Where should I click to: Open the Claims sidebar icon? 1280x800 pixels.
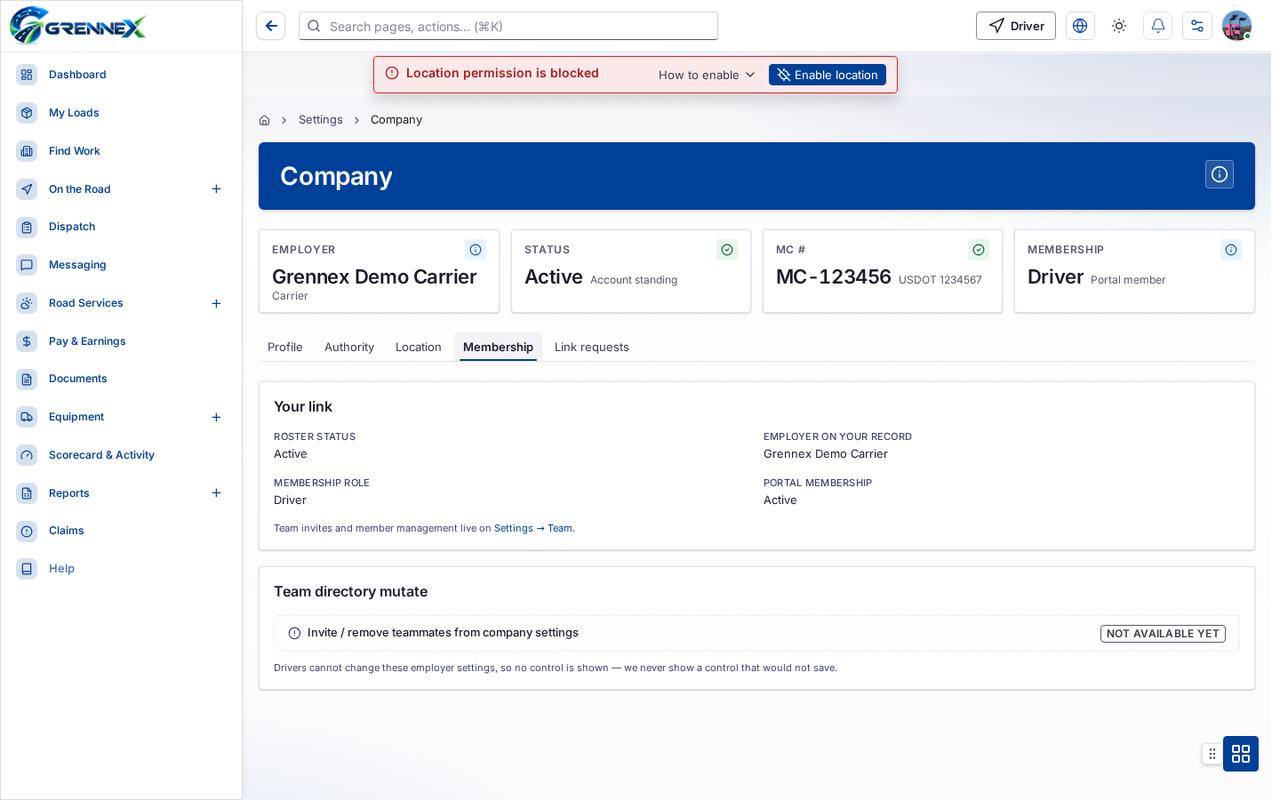(x=27, y=531)
